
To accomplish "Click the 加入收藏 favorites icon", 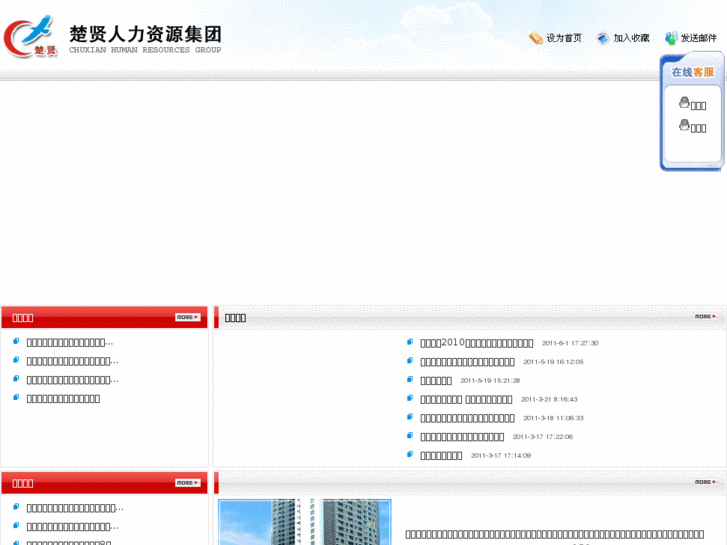I will [603, 38].
